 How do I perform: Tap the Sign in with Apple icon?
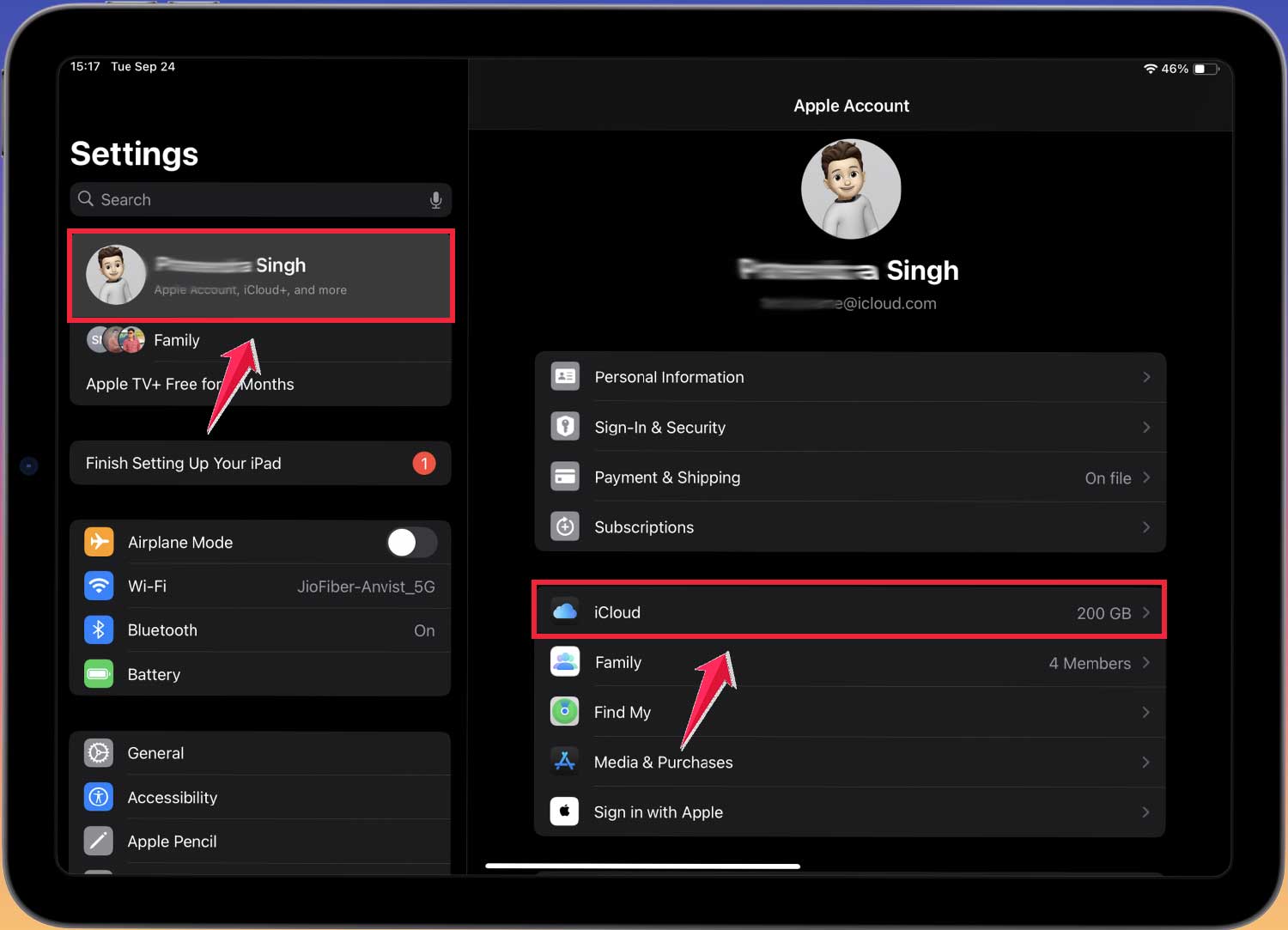564,811
